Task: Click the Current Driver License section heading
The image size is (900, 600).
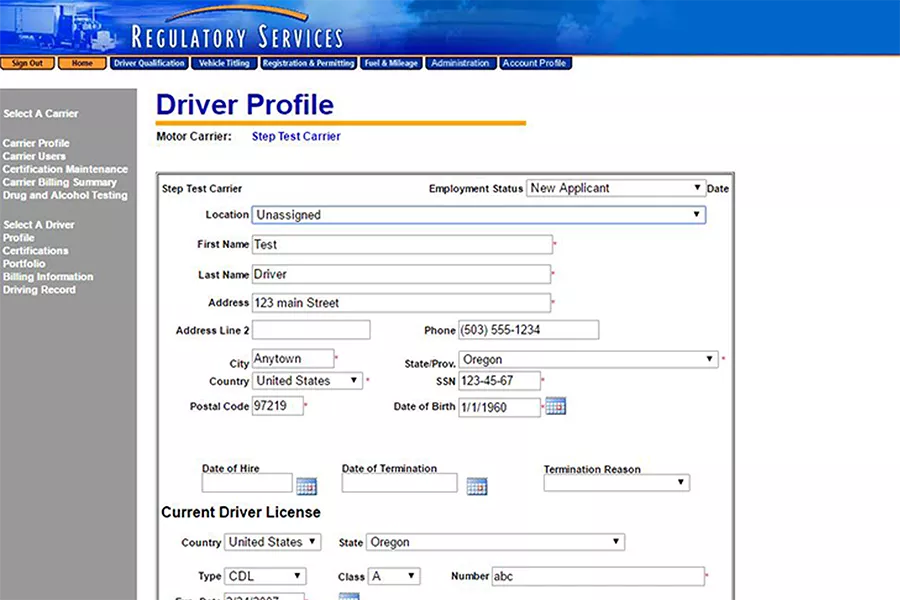Action: tap(241, 512)
